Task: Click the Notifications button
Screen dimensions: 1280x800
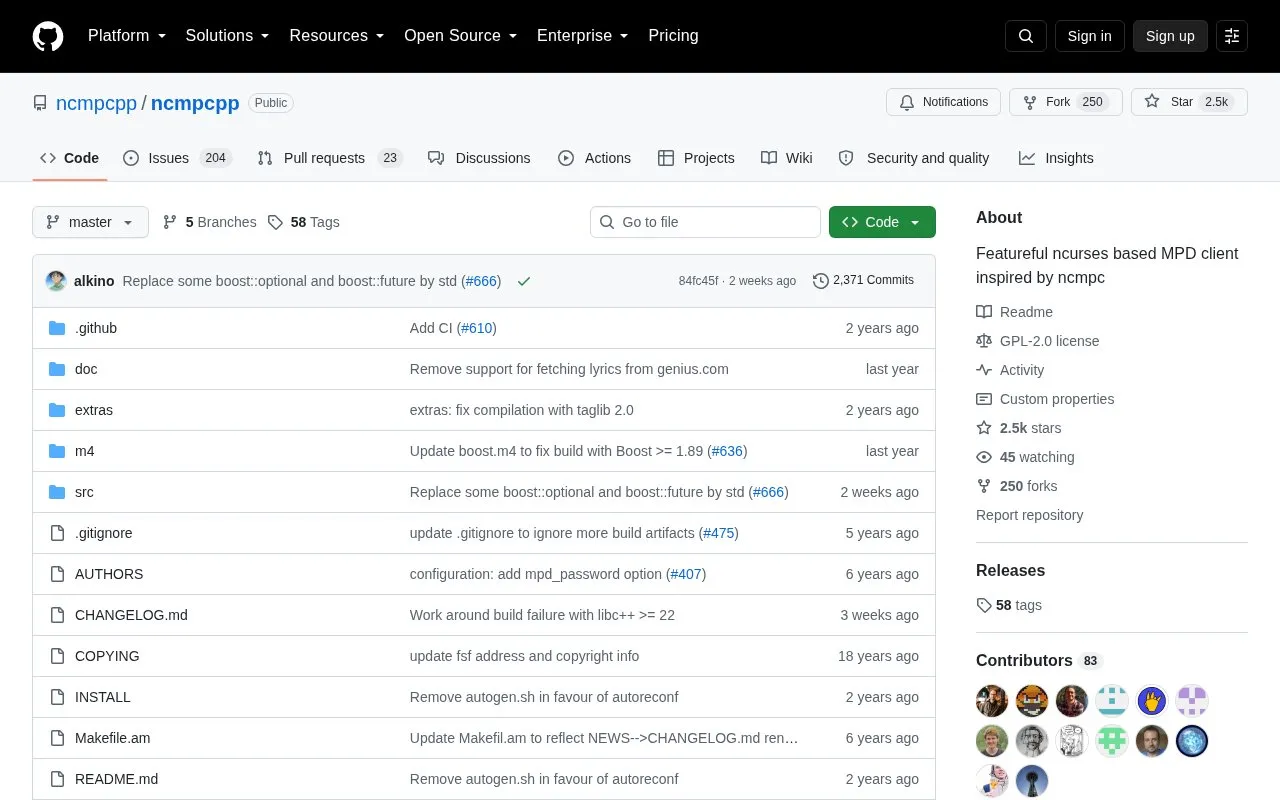Action: pyautogui.click(x=943, y=102)
